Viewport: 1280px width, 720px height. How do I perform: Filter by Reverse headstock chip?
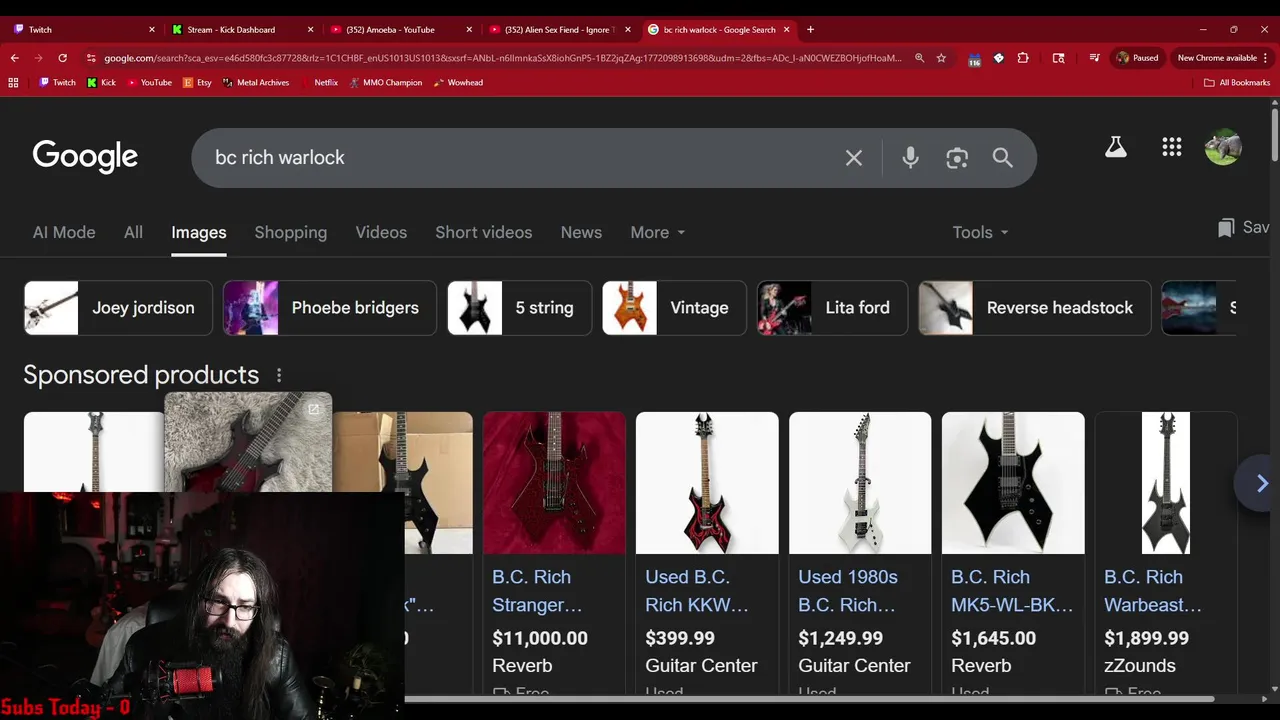pos(1035,308)
